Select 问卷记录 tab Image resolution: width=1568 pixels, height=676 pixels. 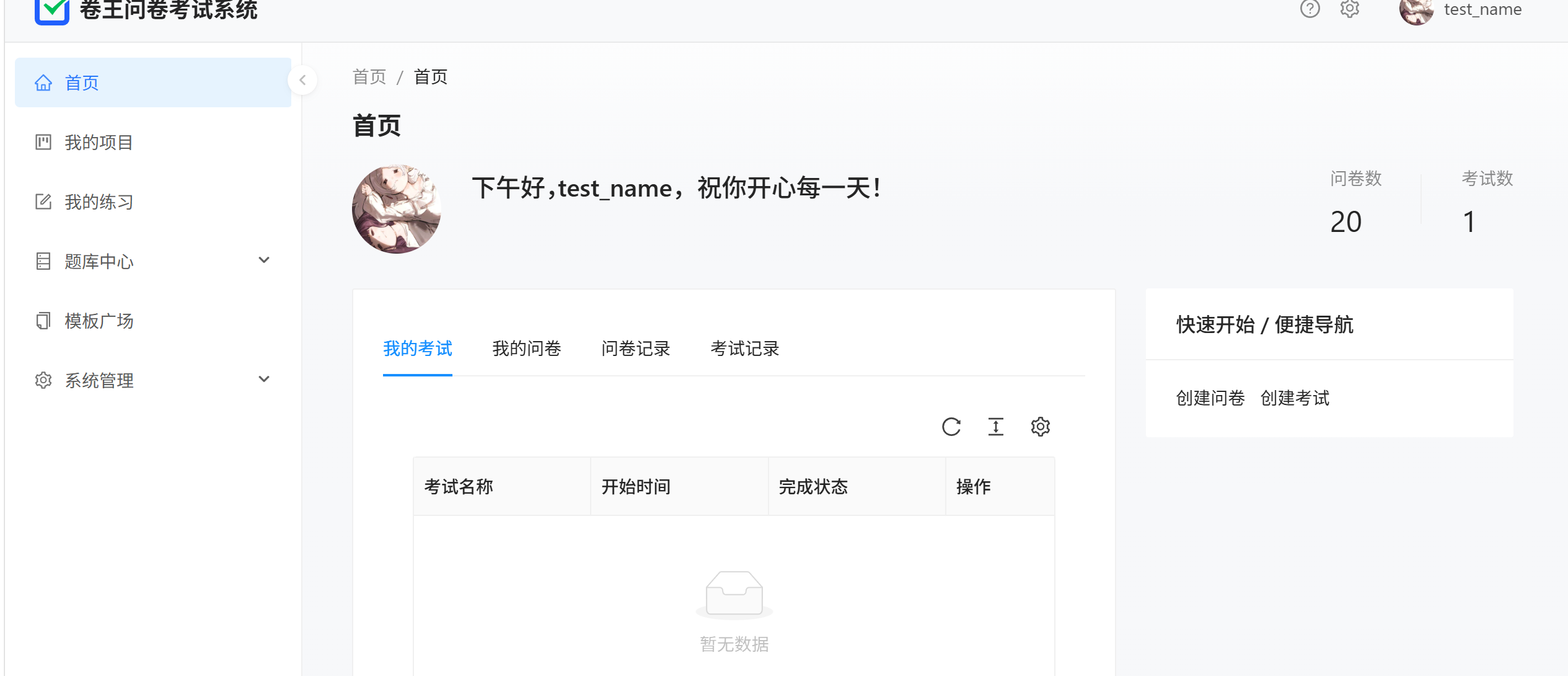point(635,349)
